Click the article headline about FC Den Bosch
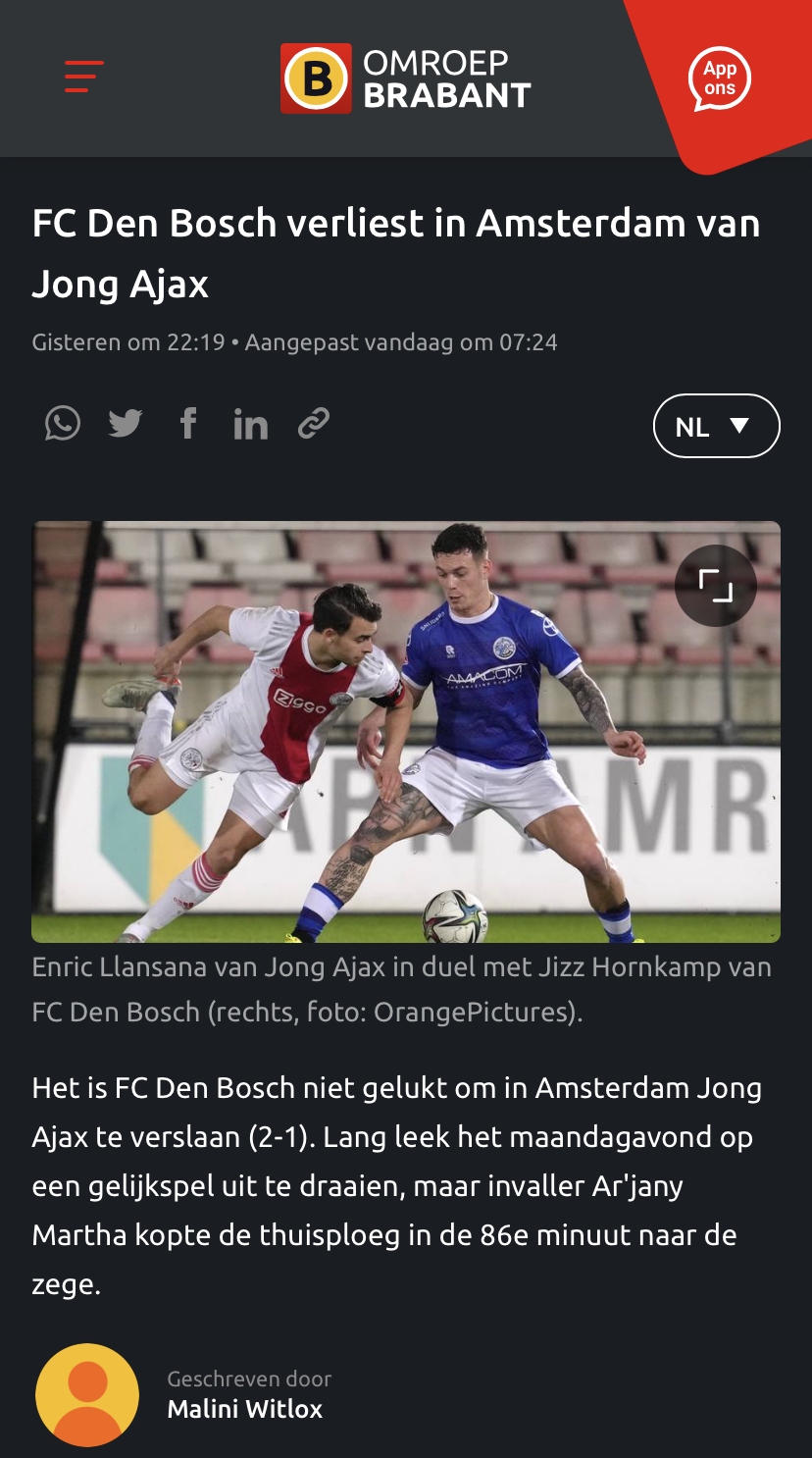 point(396,254)
